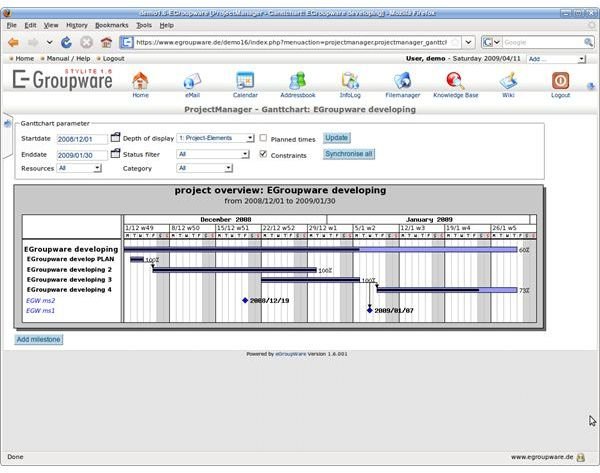Screen dimensions: 600x473
Task: Open the File menu
Action: (x=11, y=25)
